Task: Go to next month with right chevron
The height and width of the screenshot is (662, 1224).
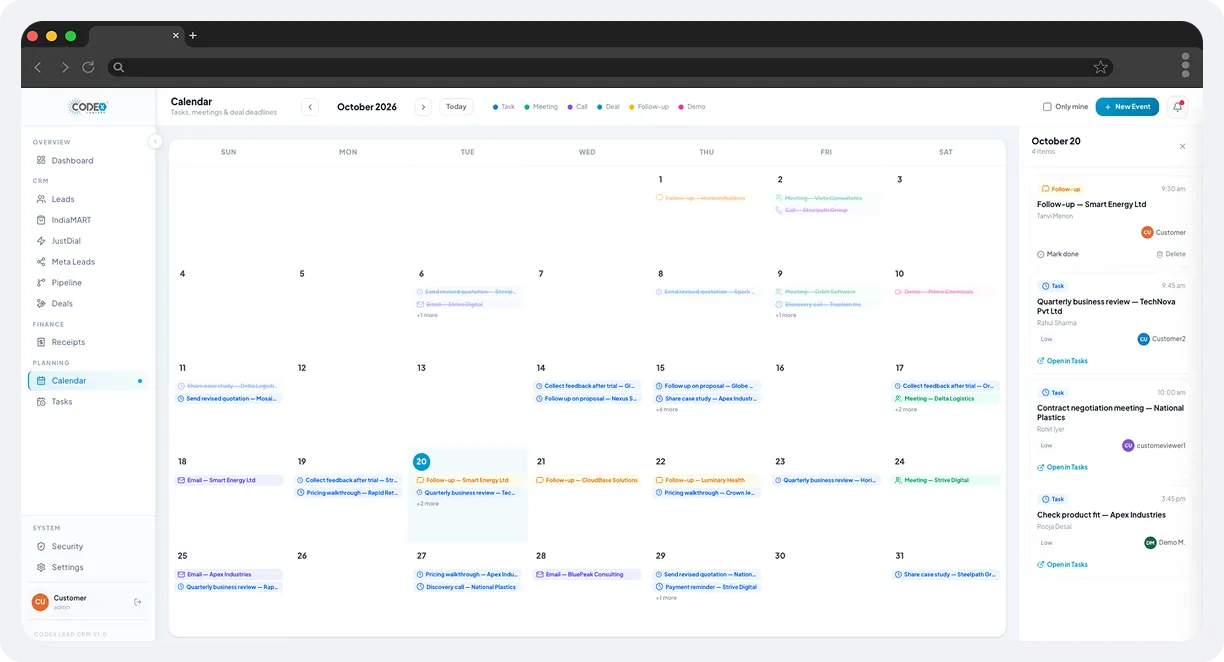Action: [423, 107]
